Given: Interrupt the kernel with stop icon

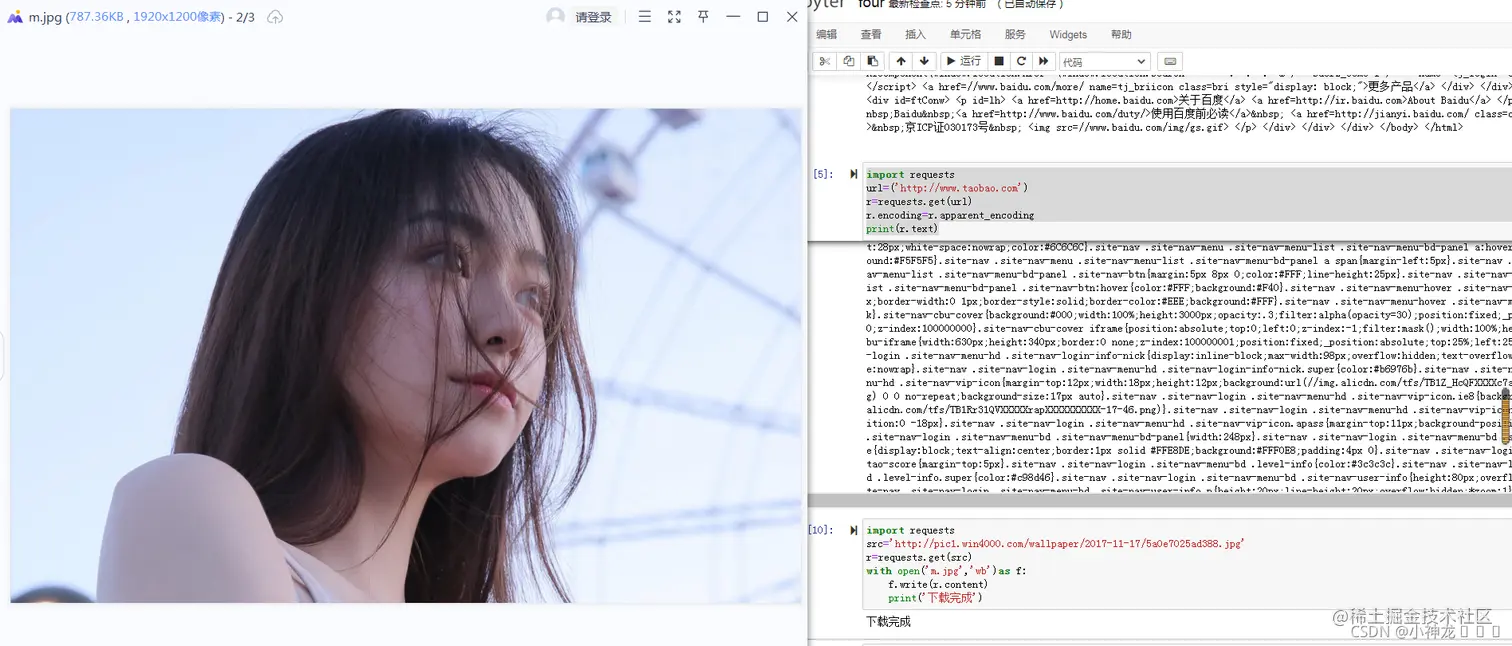Looking at the screenshot, I should (999, 61).
